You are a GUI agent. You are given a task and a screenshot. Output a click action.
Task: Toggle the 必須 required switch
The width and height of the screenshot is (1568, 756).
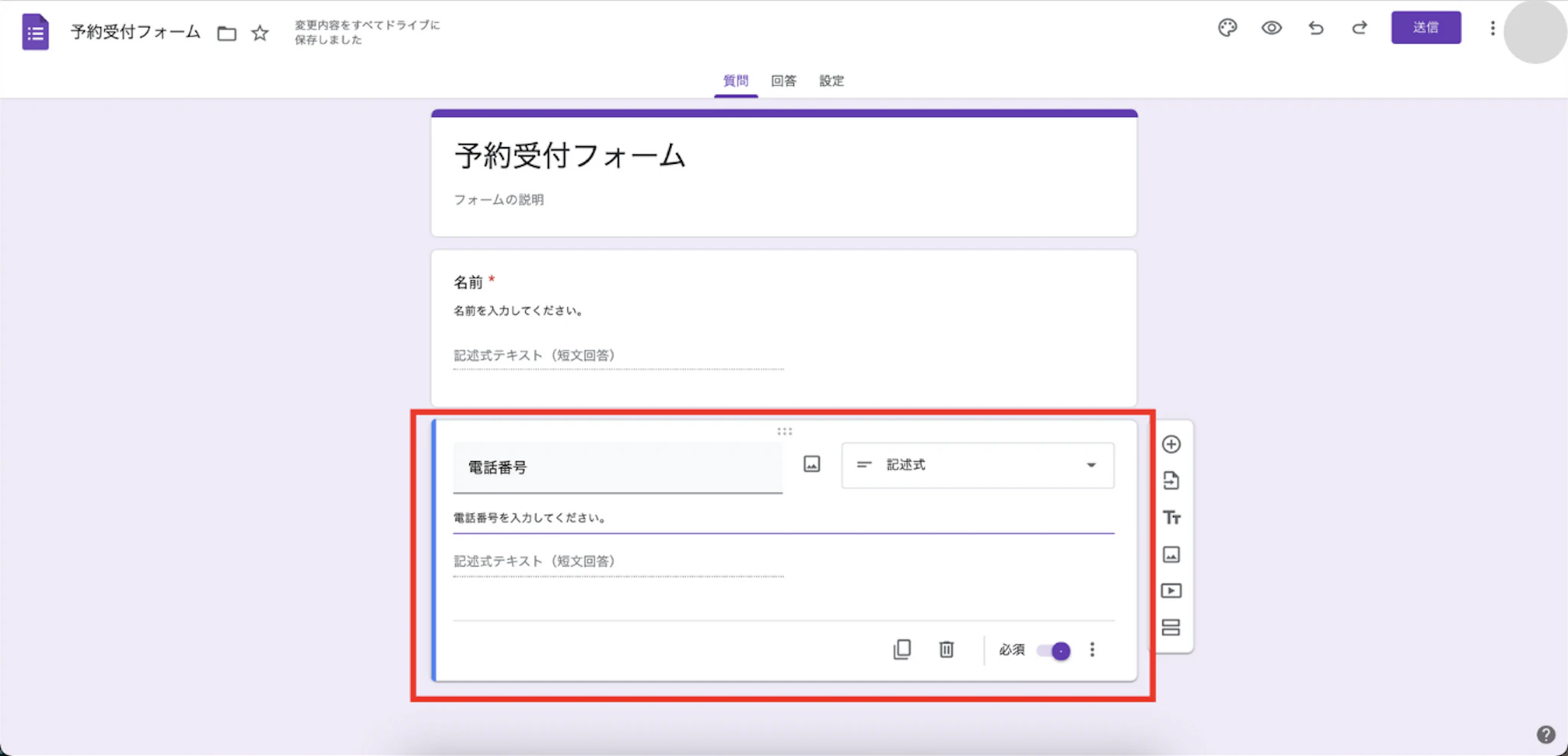click(x=1052, y=650)
